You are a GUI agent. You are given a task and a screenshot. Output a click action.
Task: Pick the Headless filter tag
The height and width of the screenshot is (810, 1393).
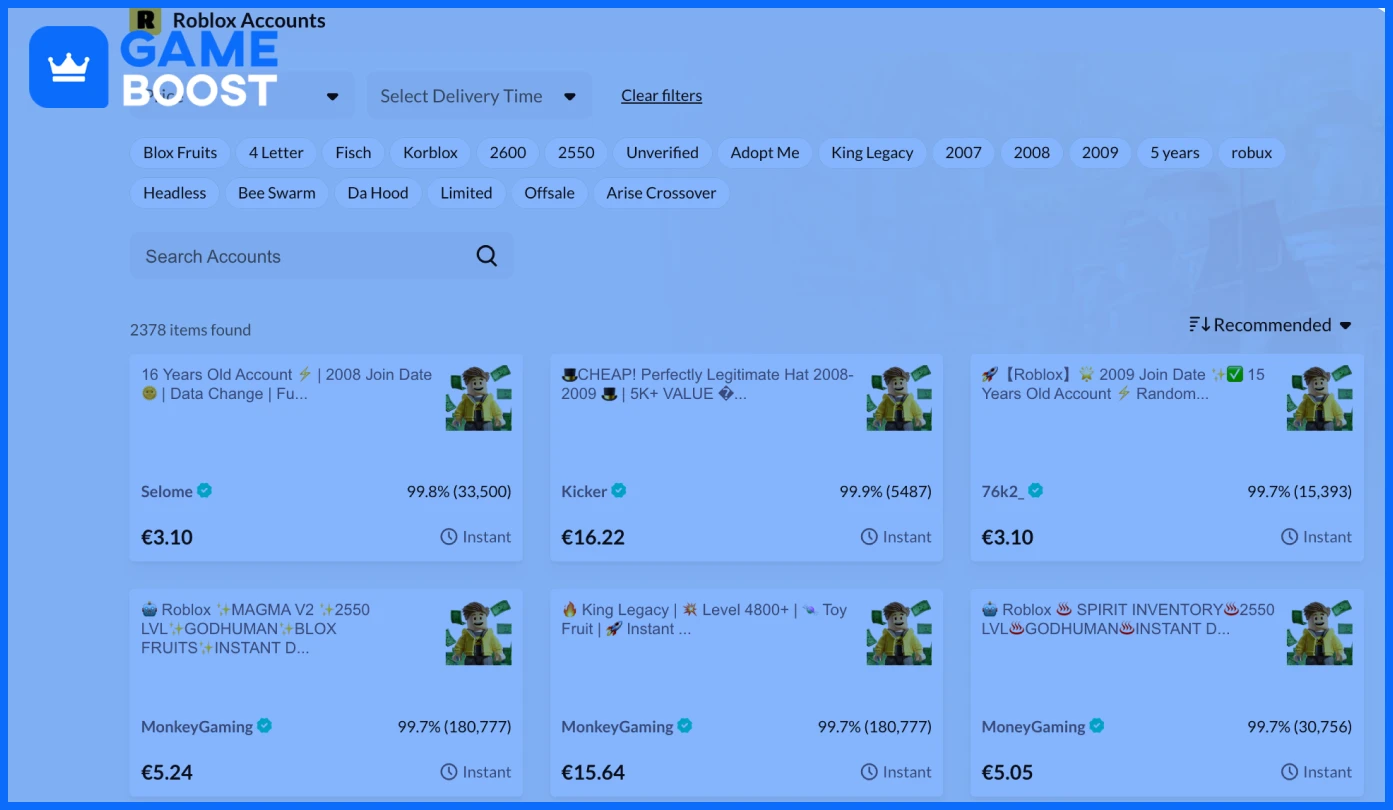(174, 193)
